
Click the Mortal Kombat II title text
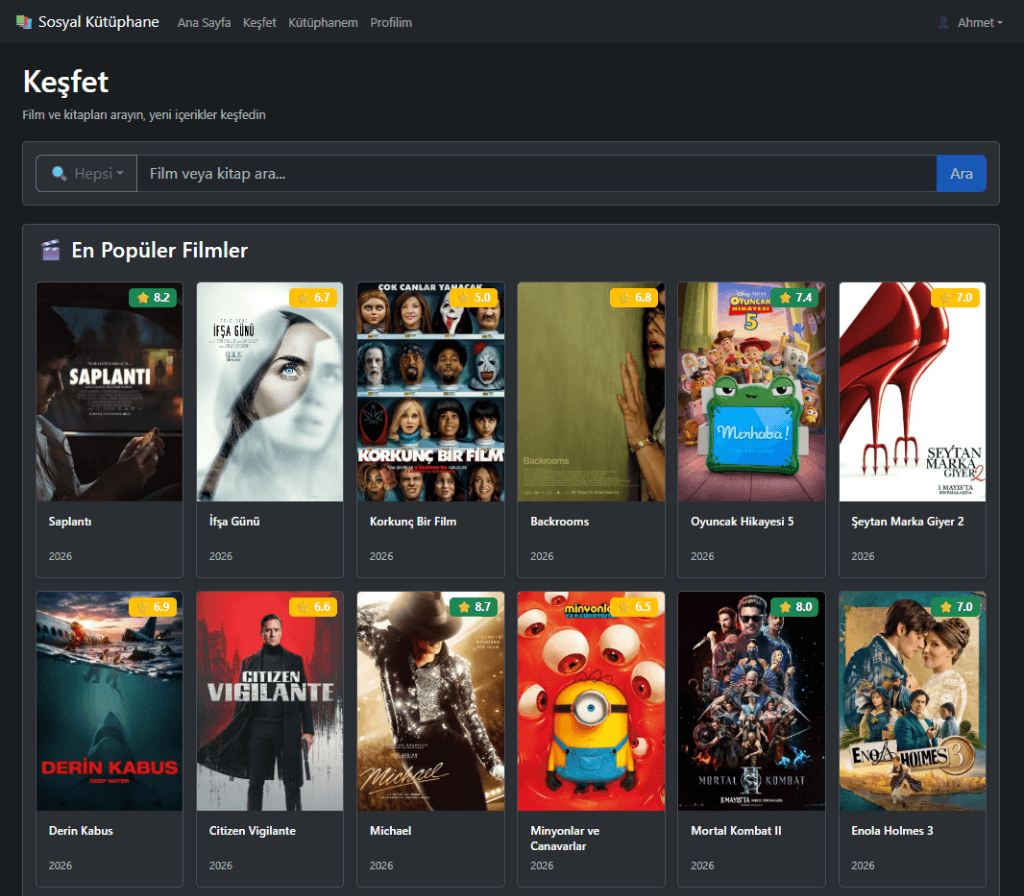[736, 831]
